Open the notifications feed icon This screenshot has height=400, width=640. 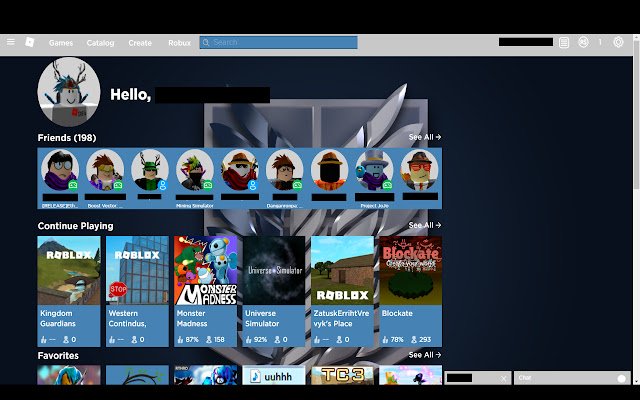tap(564, 42)
